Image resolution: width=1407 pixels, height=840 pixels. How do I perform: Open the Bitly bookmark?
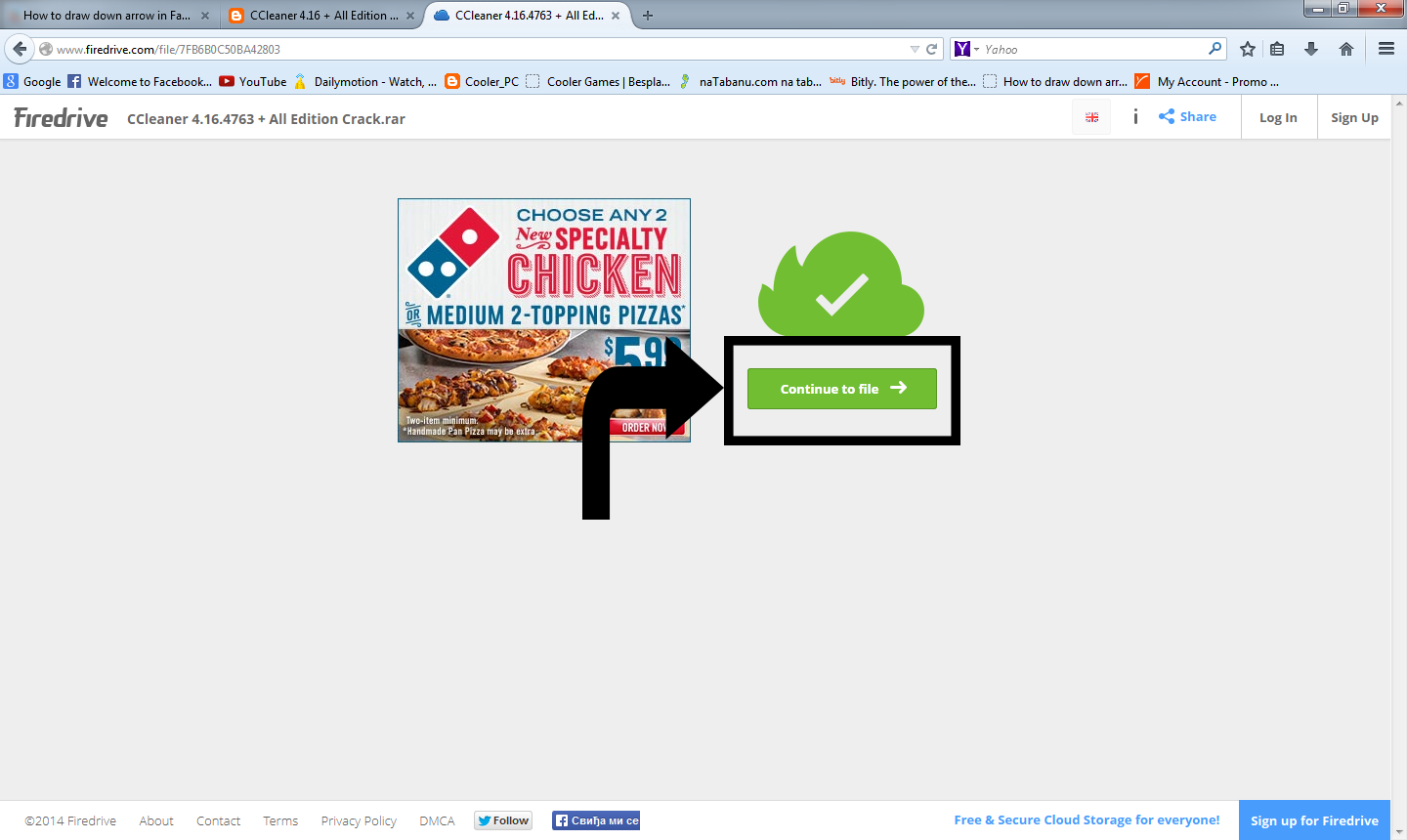point(903,82)
